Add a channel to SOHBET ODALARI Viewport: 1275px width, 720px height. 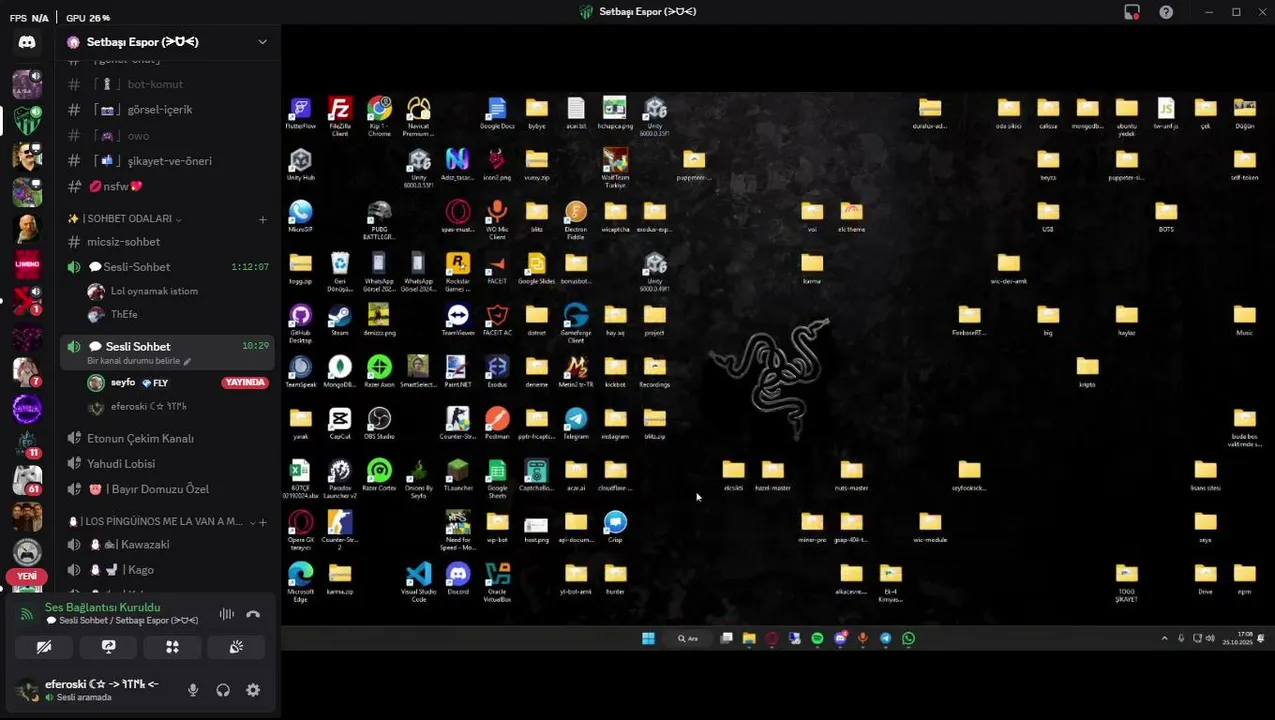[x=263, y=219]
